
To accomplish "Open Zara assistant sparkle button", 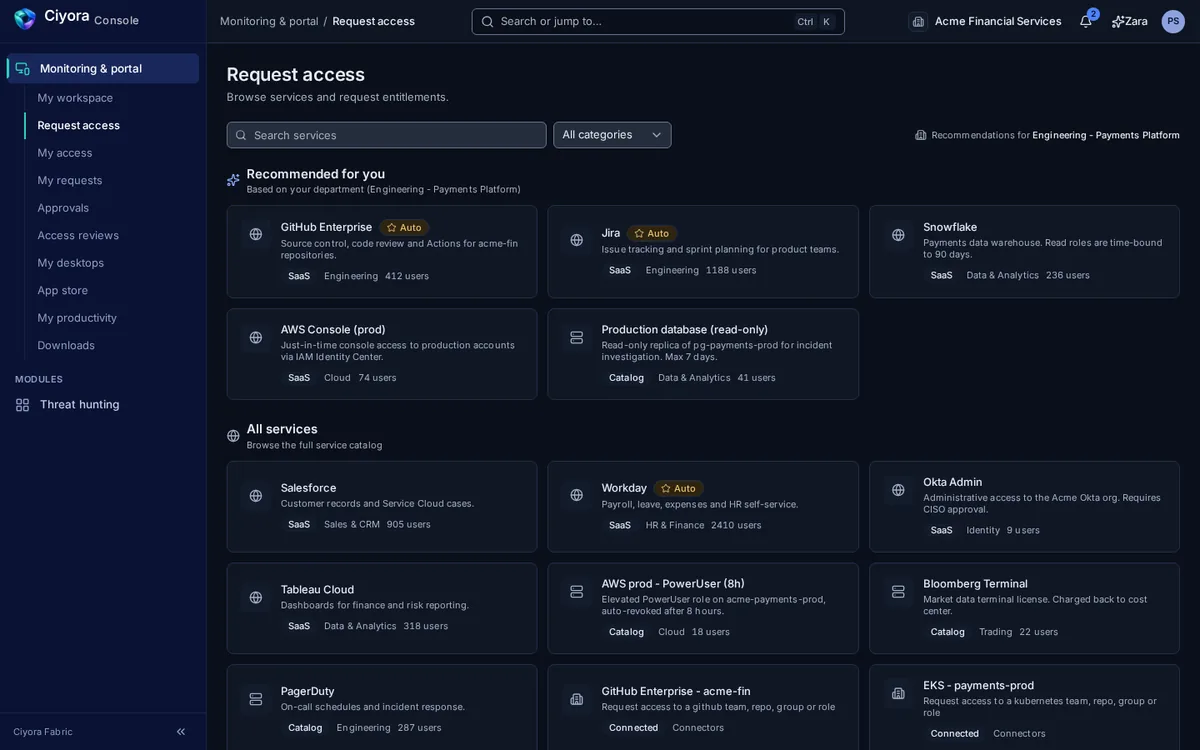I will [1130, 21].
